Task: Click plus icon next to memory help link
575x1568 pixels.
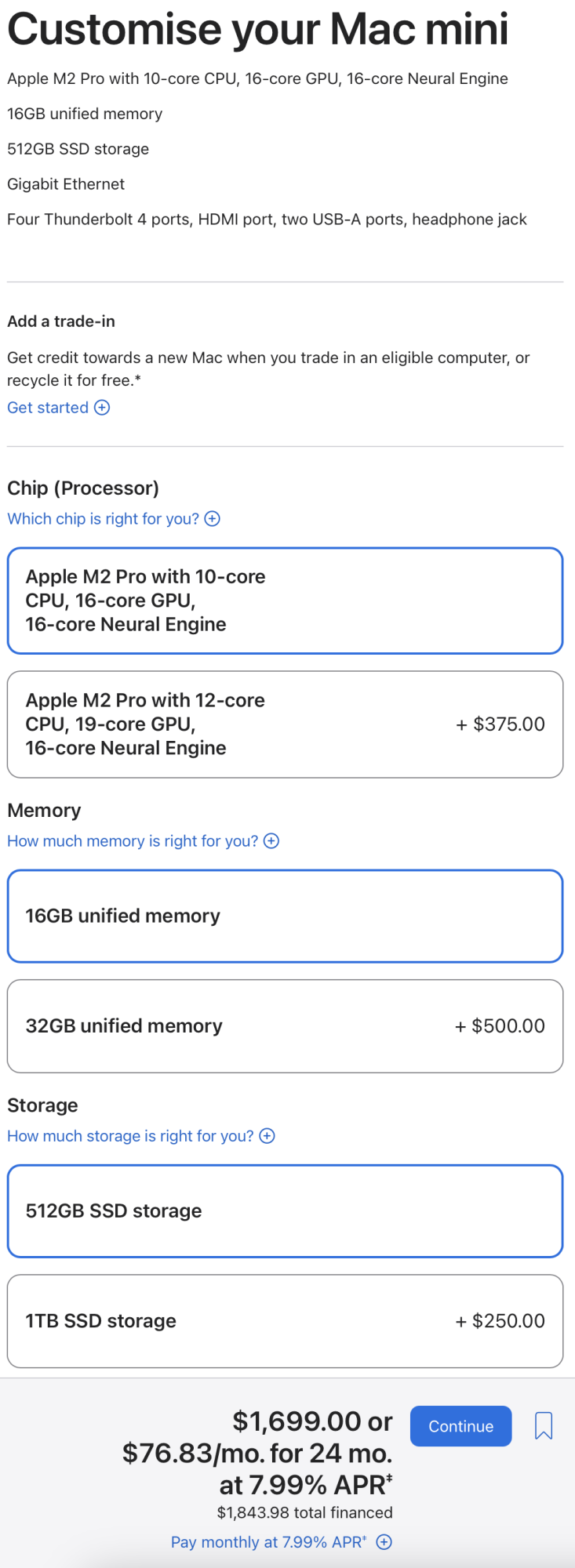Action: (x=271, y=841)
